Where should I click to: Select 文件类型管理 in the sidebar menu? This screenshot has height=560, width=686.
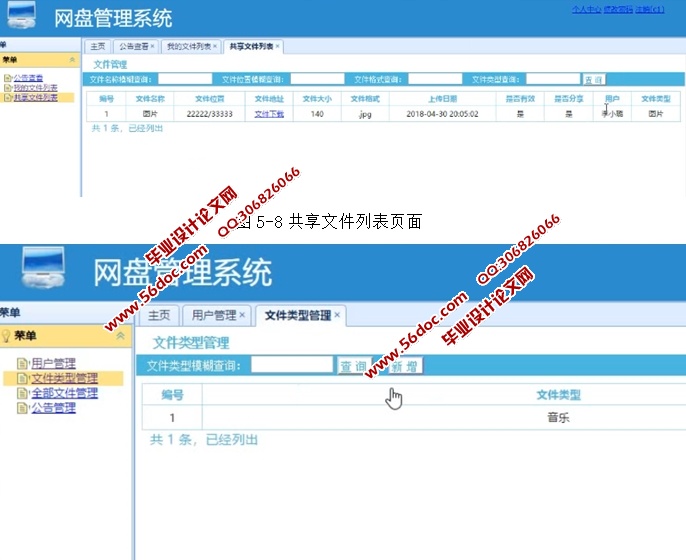[x=64, y=379]
